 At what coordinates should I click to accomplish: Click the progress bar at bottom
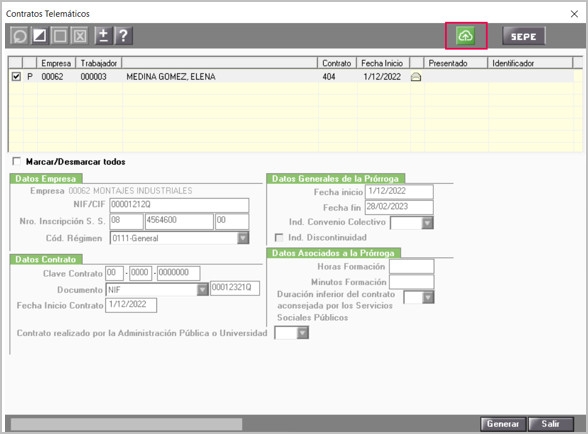[x=126, y=424]
